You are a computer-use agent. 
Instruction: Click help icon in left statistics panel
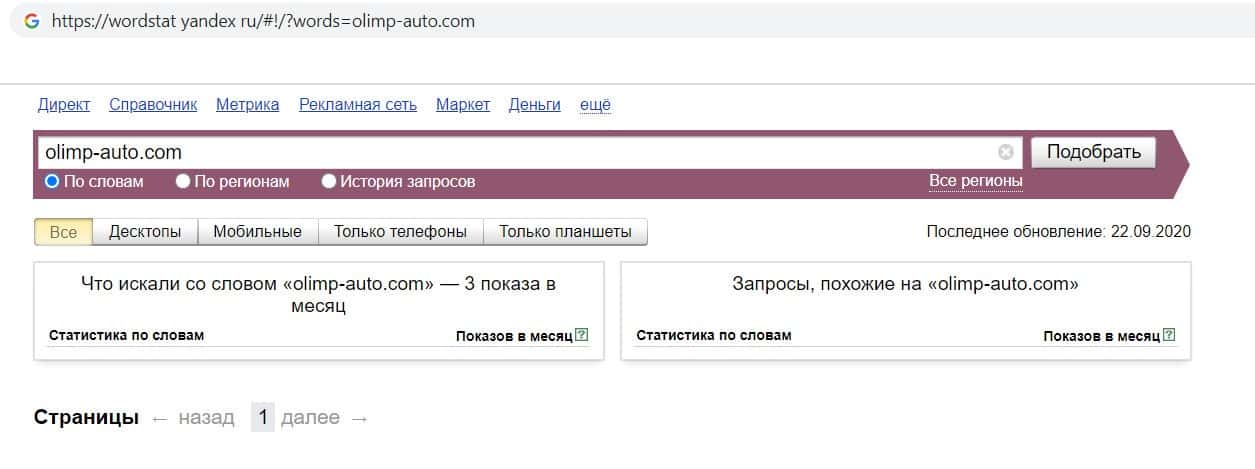(582, 336)
